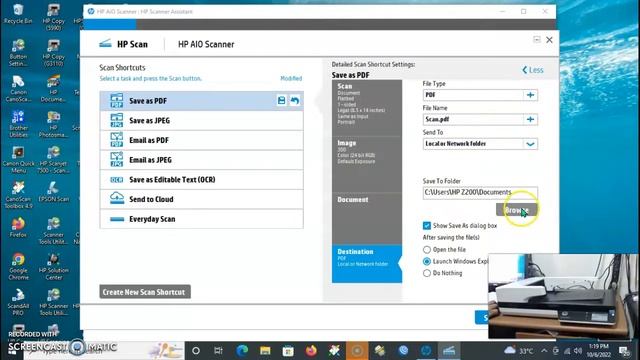Image resolution: width=640 pixels, height=360 pixels.
Task: Click the undo arrow on Save as PDF row
Action: (x=295, y=100)
